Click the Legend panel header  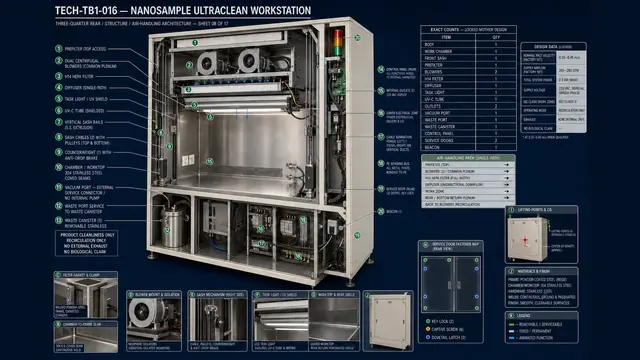[x=542, y=316]
